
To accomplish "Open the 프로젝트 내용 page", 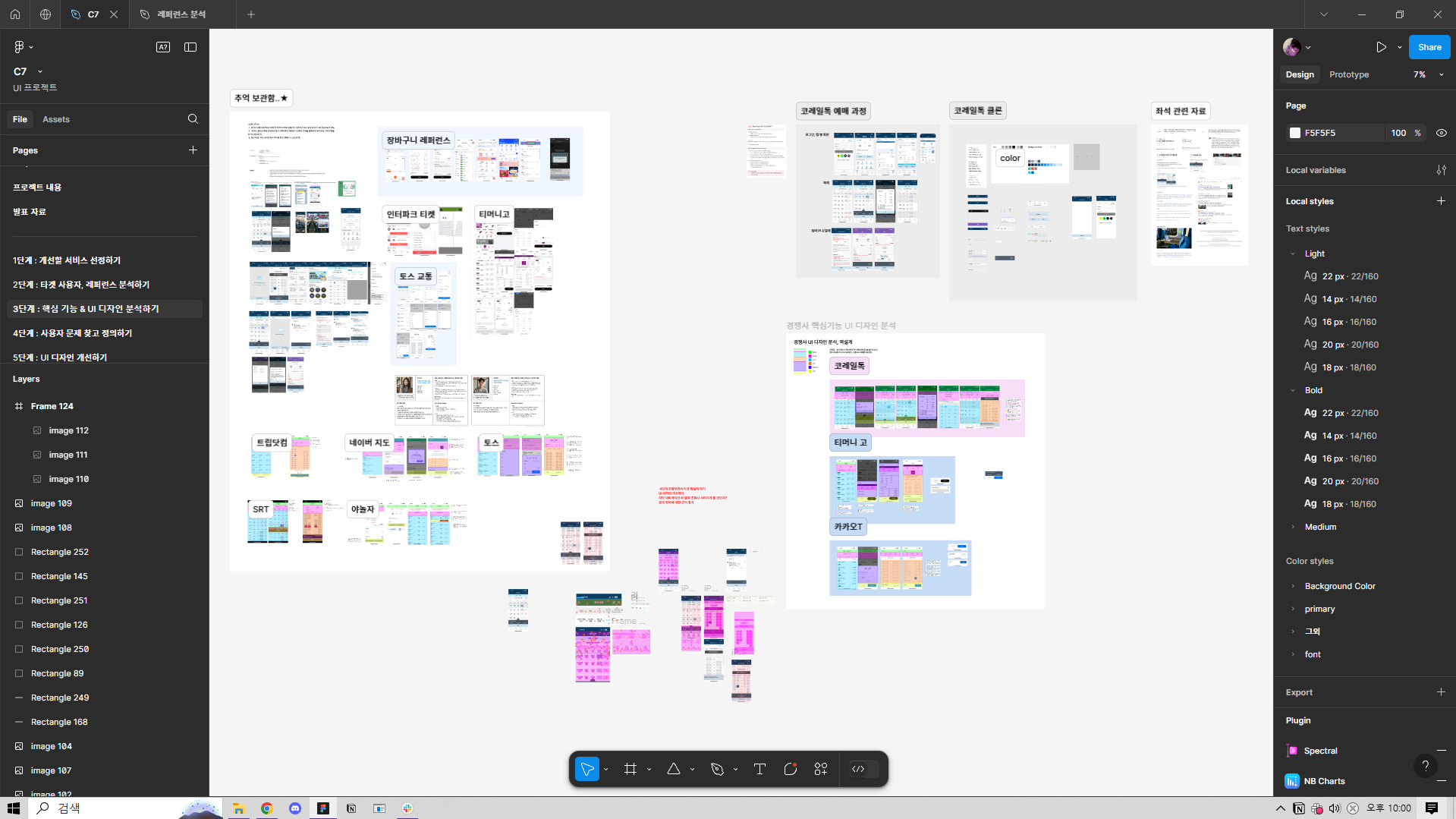I will (x=37, y=187).
